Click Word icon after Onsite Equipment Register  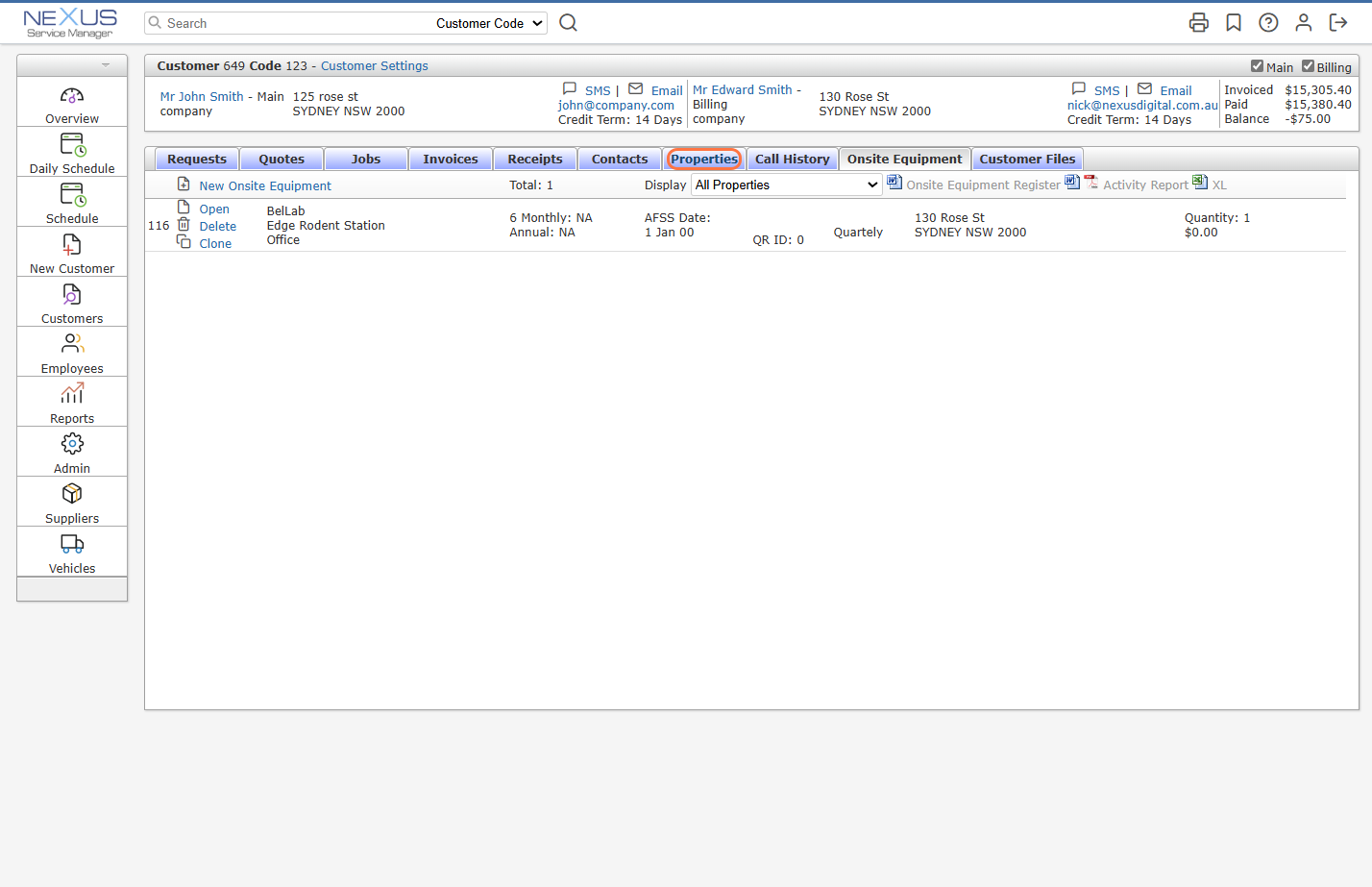(x=1072, y=182)
